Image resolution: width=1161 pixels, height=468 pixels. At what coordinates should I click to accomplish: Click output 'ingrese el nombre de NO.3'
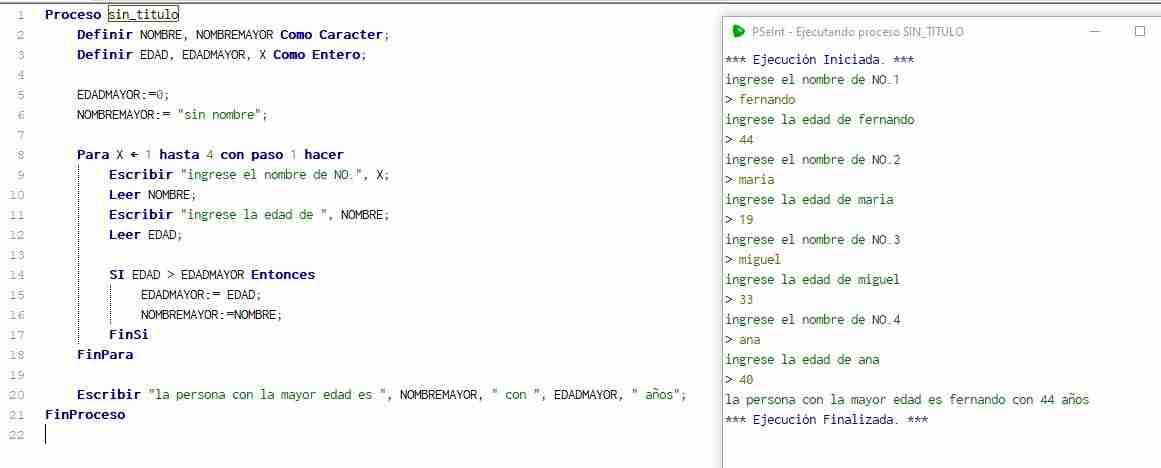(x=813, y=240)
